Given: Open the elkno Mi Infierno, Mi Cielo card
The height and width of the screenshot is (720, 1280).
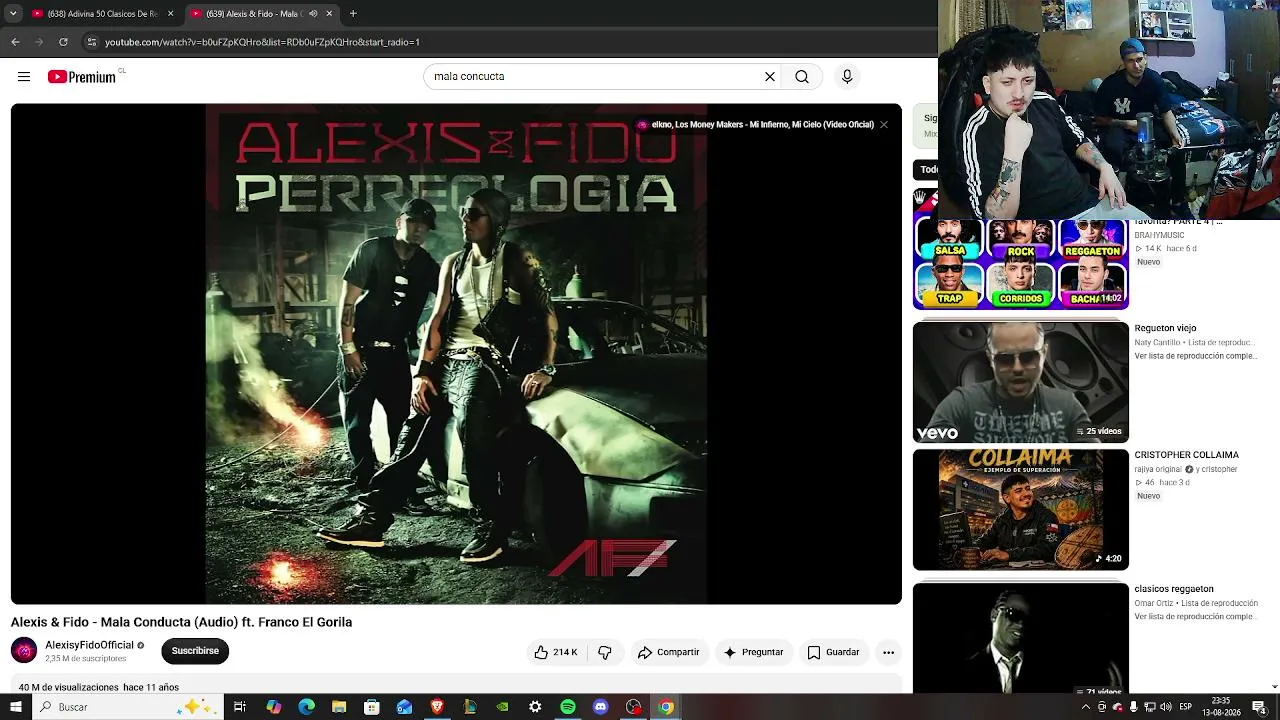Looking at the screenshot, I should click(755, 125).
